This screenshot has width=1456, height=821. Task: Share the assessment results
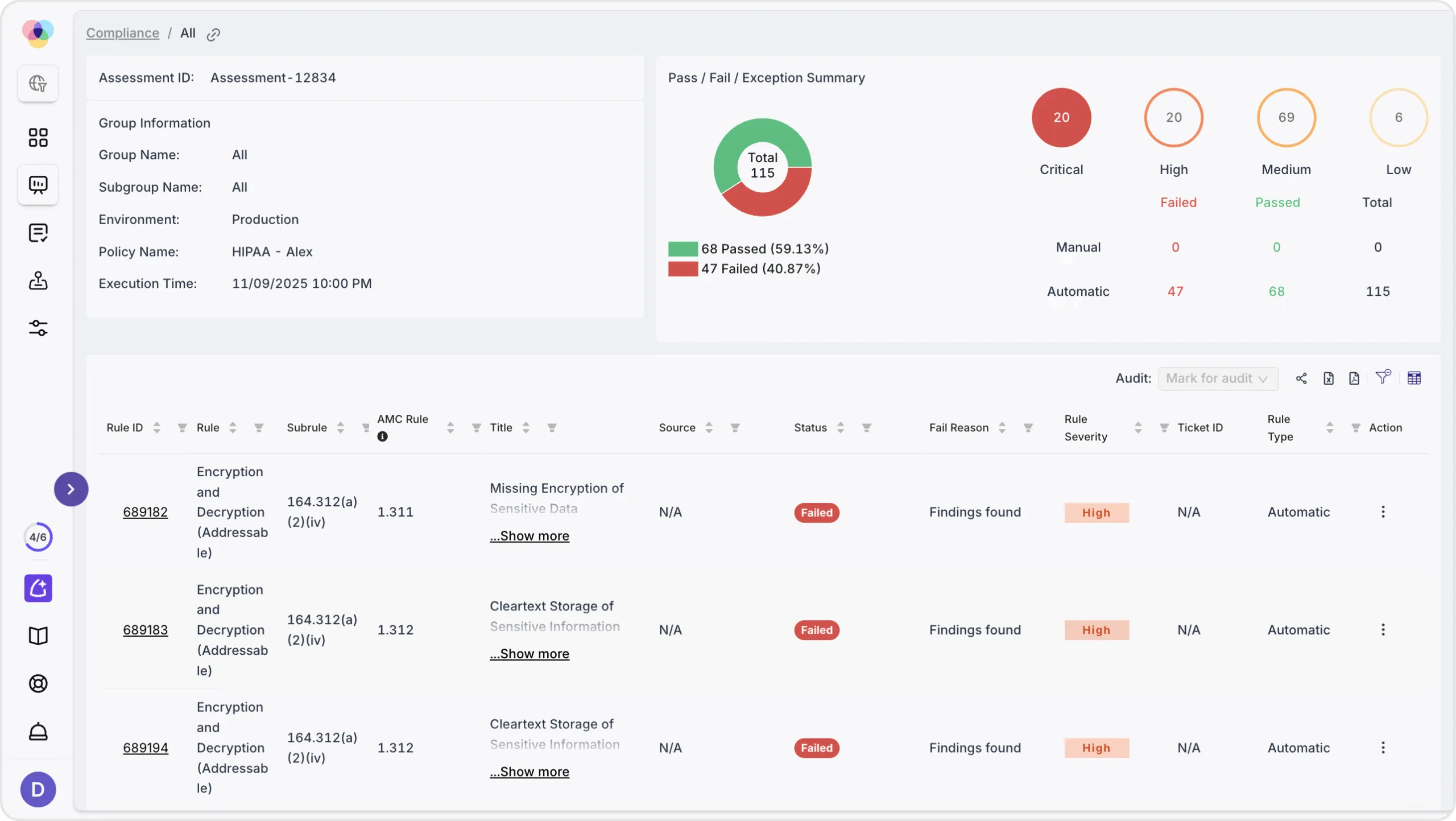[x=1301, y=378]
